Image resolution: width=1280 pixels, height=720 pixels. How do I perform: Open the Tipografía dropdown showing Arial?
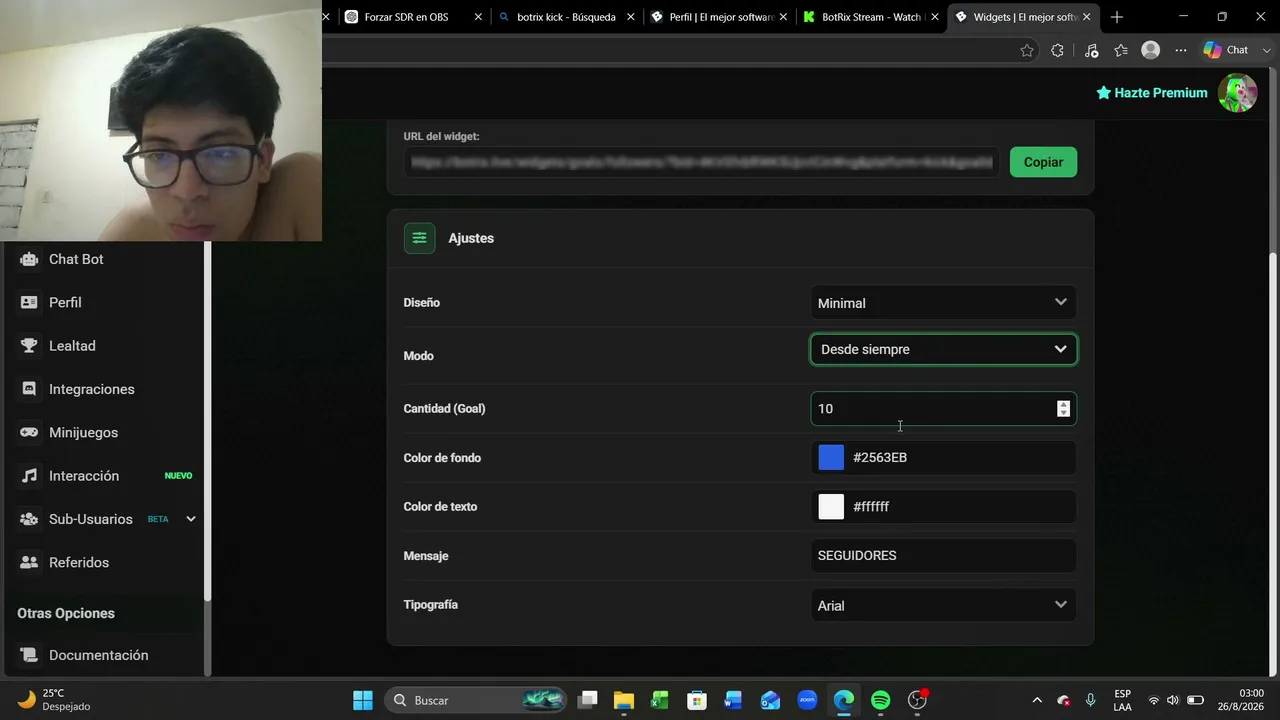click(943, 605)
